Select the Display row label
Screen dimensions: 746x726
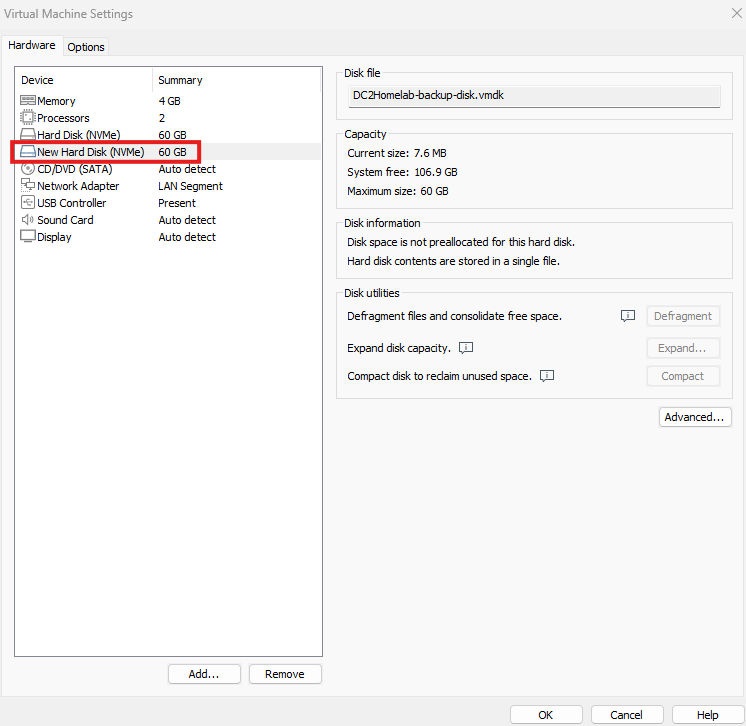coord(54,237)
